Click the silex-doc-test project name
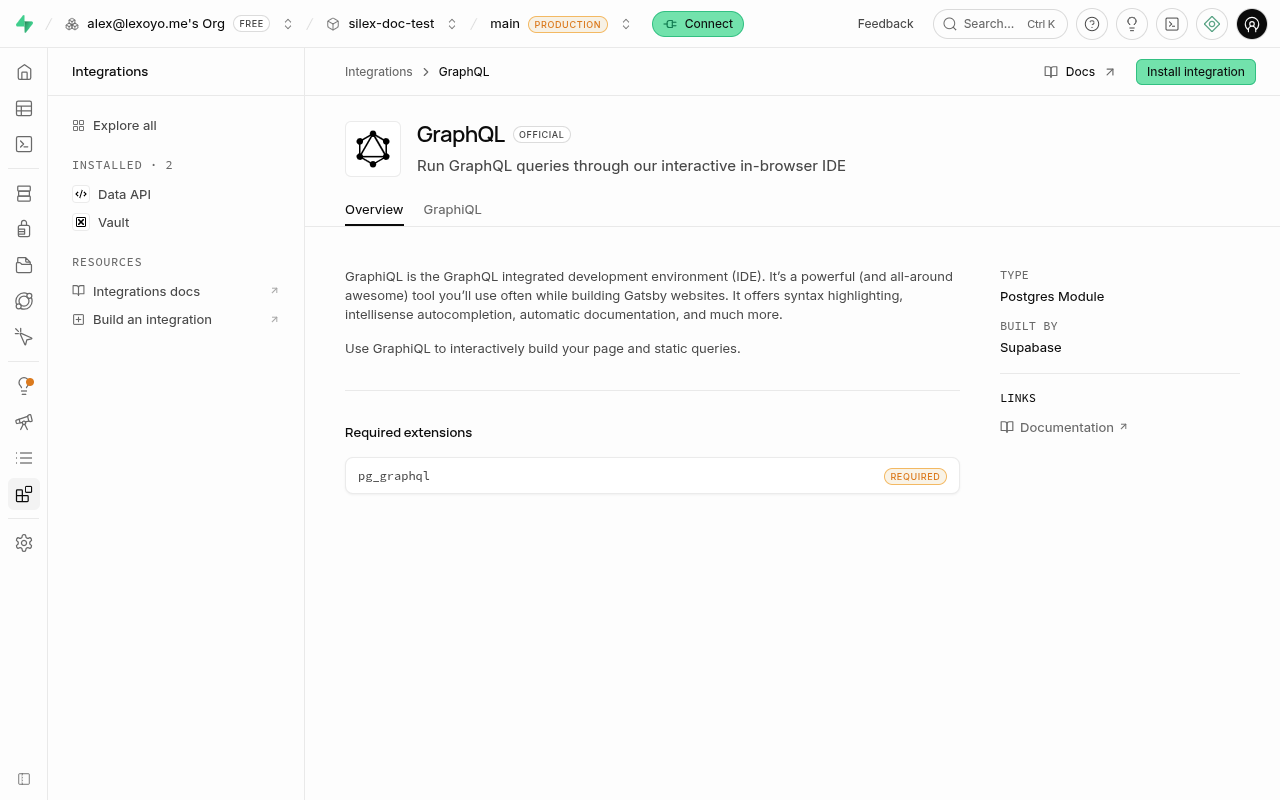 391,24
